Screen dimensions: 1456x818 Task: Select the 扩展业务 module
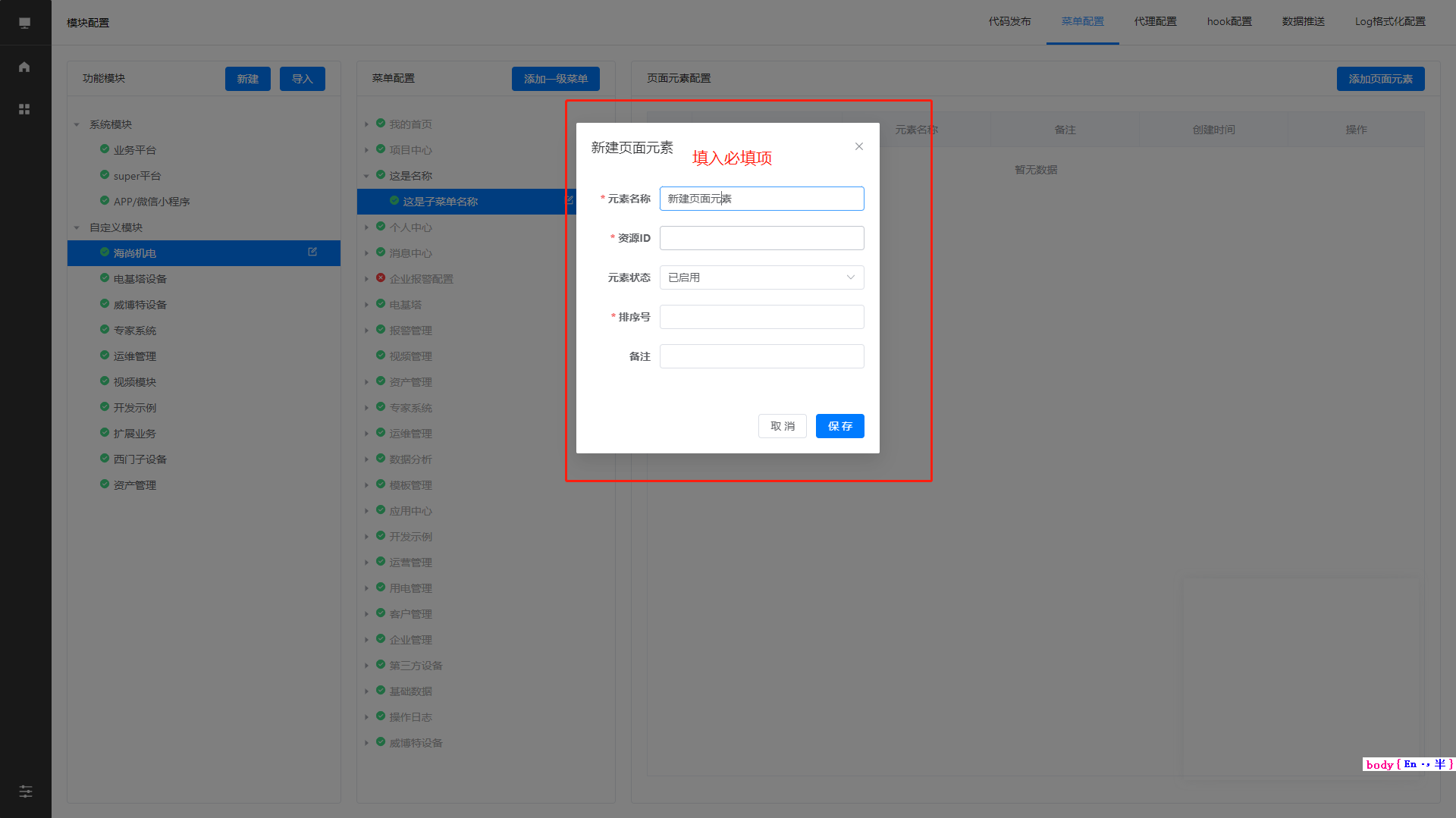click(x=135, y=434)
